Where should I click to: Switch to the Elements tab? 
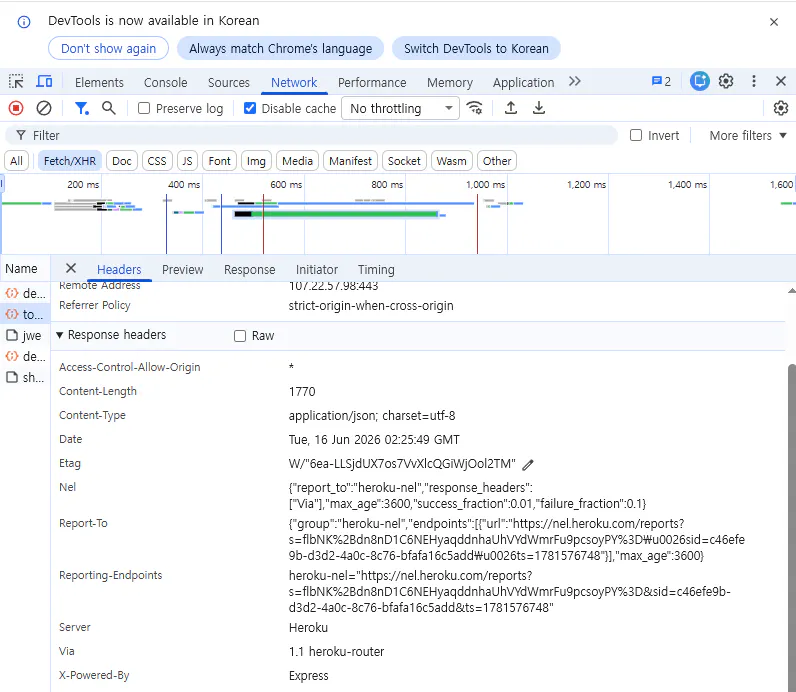100,82
